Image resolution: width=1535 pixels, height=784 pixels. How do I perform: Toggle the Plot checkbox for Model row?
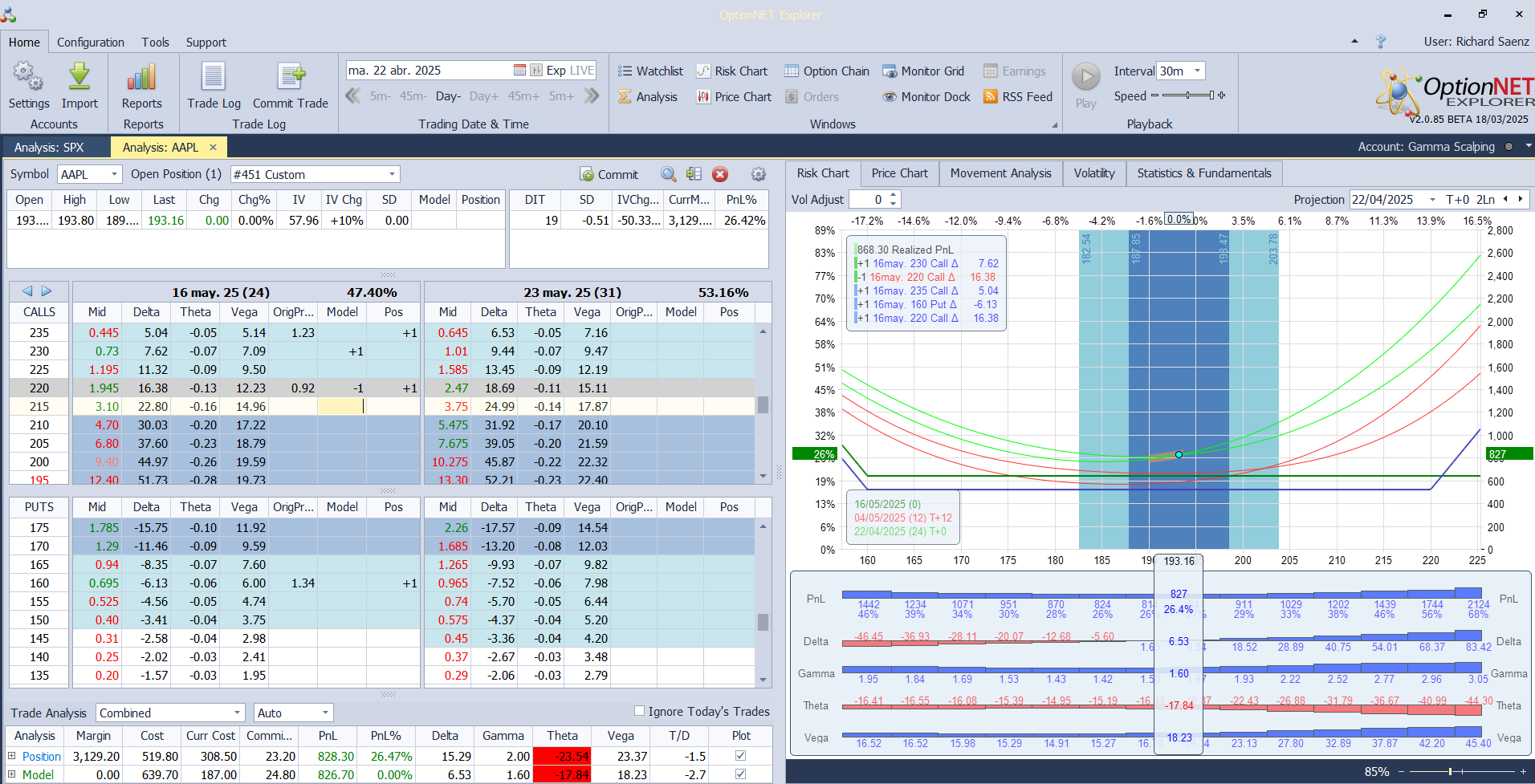click(740, 774)
